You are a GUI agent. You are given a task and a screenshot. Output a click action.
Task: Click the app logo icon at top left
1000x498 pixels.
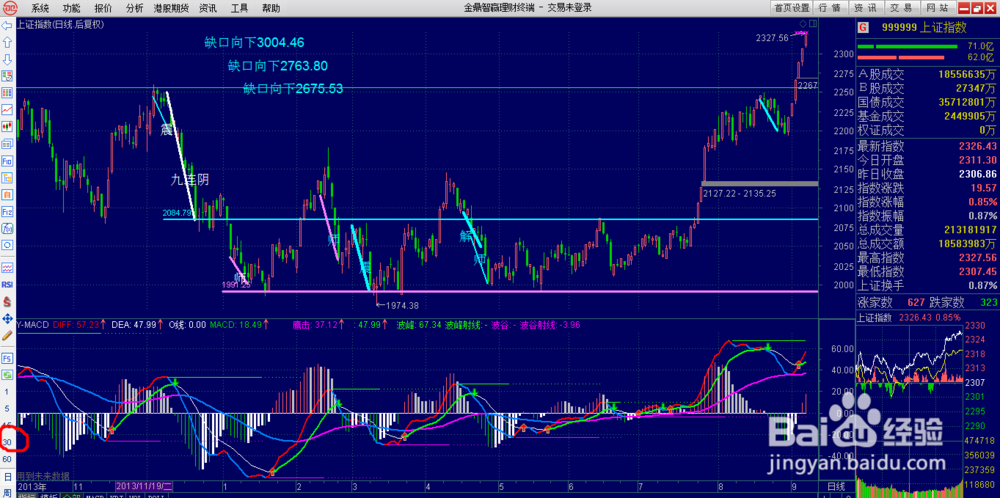(11, 8)
